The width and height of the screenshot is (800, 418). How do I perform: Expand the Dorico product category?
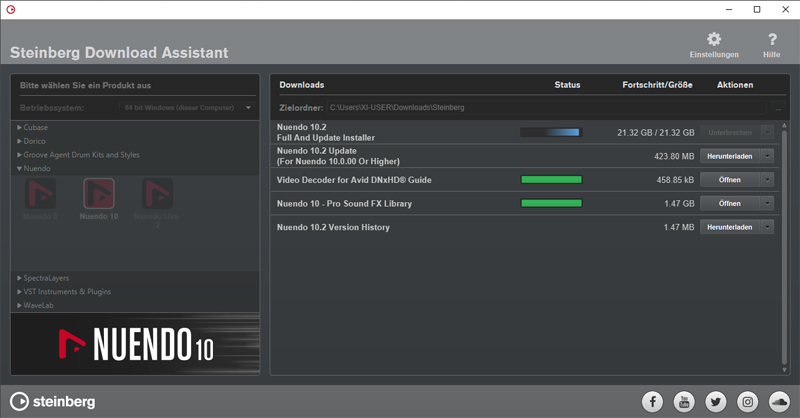pyautogui.click(x=19, y=141)
